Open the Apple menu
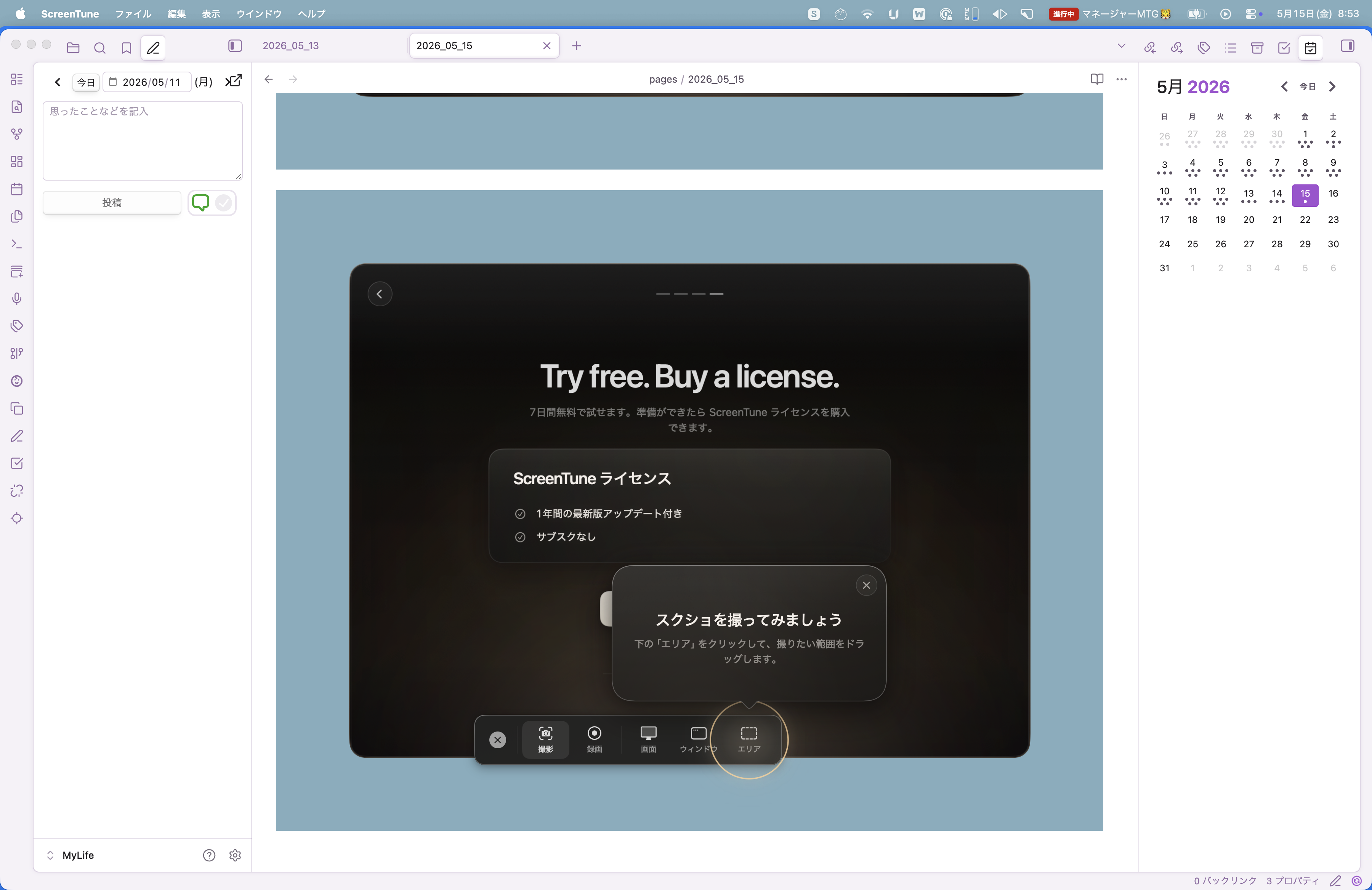This screenshot has height=890, width=1372. (x=20, y=14)
